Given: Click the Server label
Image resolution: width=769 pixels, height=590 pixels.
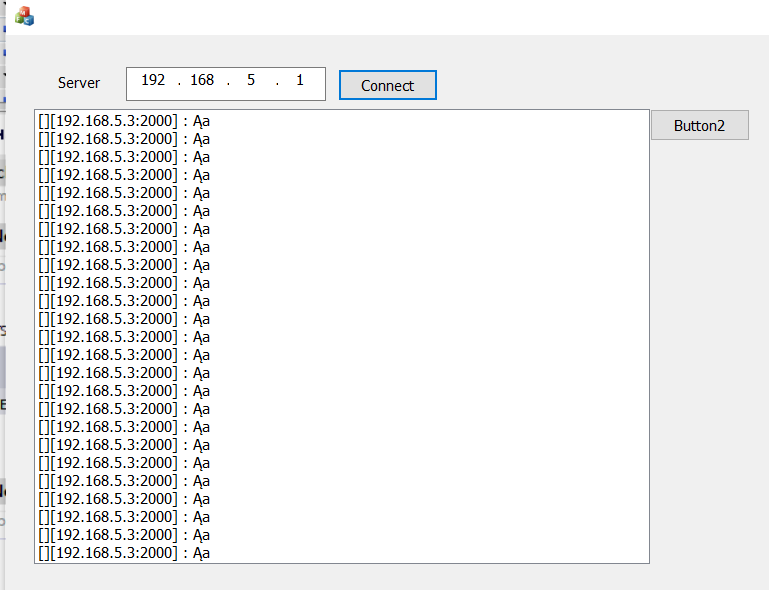Looking at the screenshot, I should 78,83.
